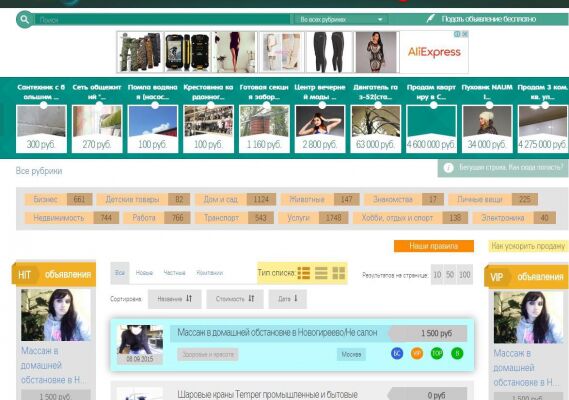The width and height of the screenshot is (569, 400).
Task: Open the 4 600 000 руб. ticker ad
Action: coord(431,128)
